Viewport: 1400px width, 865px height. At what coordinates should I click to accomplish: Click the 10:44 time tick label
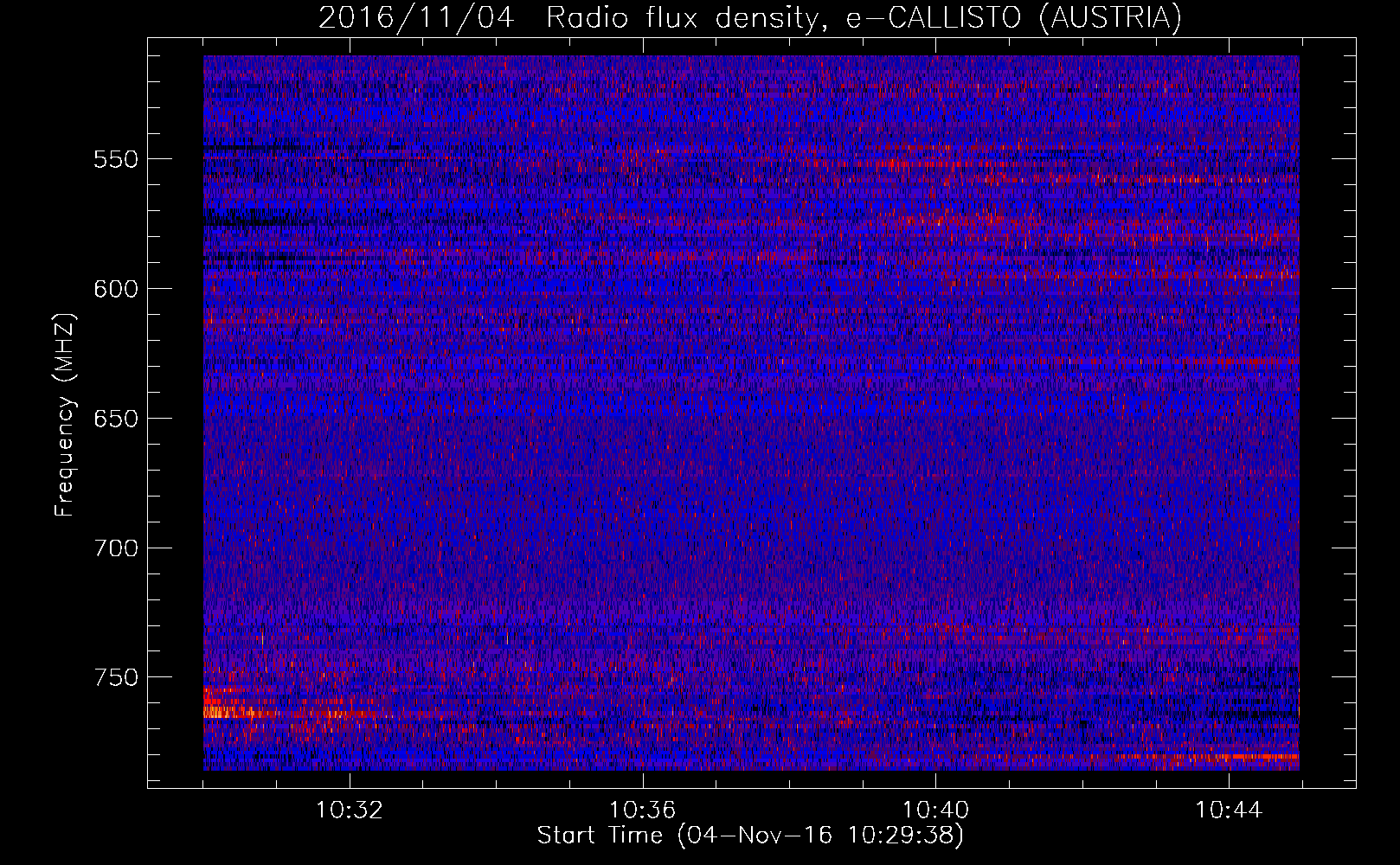click(1229, 811)
